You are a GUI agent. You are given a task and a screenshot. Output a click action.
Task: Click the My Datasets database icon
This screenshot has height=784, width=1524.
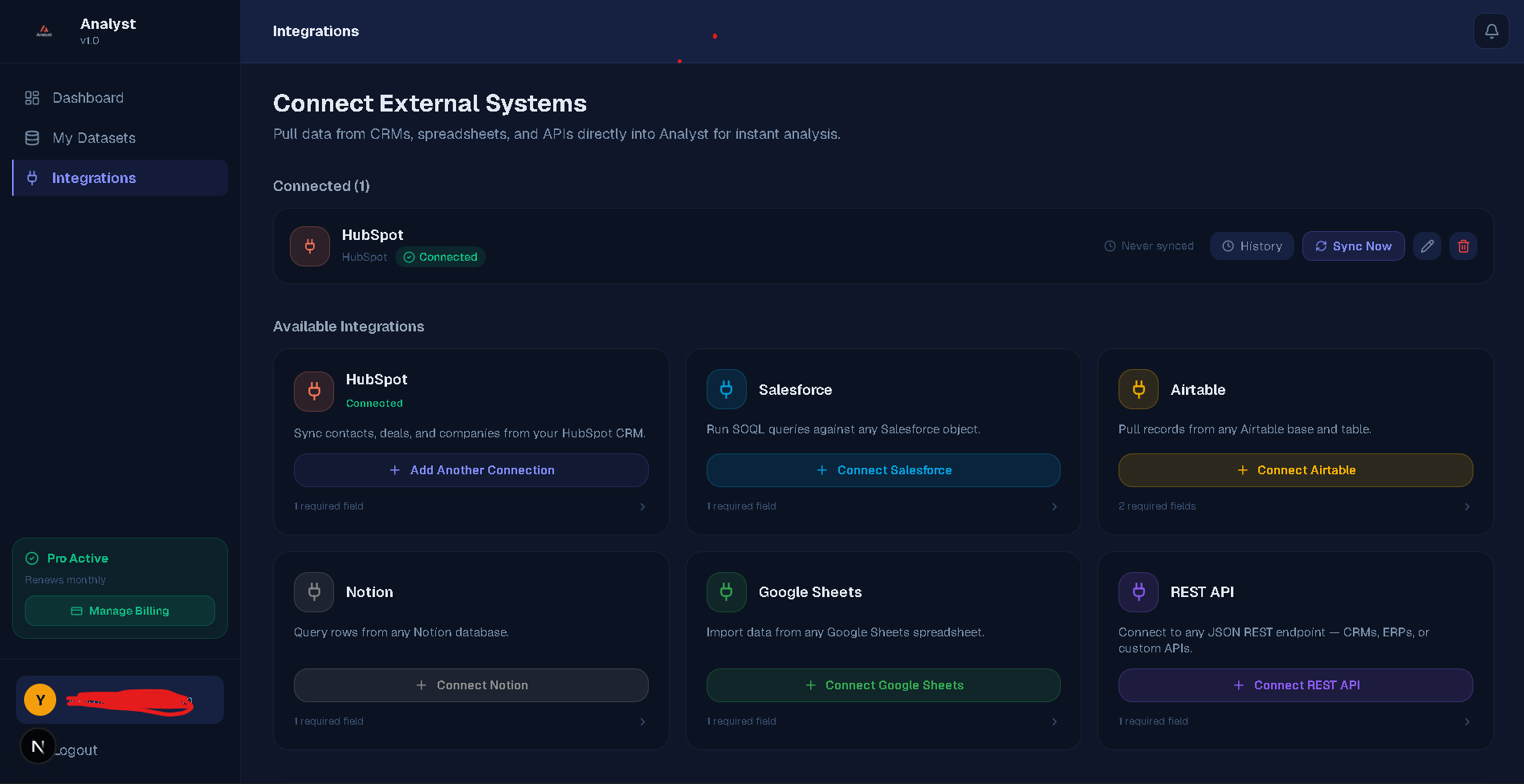point(32,138)
